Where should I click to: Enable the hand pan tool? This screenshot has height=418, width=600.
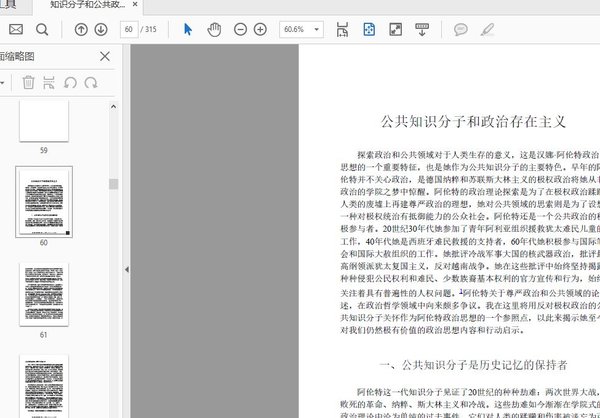pos(215,29)
